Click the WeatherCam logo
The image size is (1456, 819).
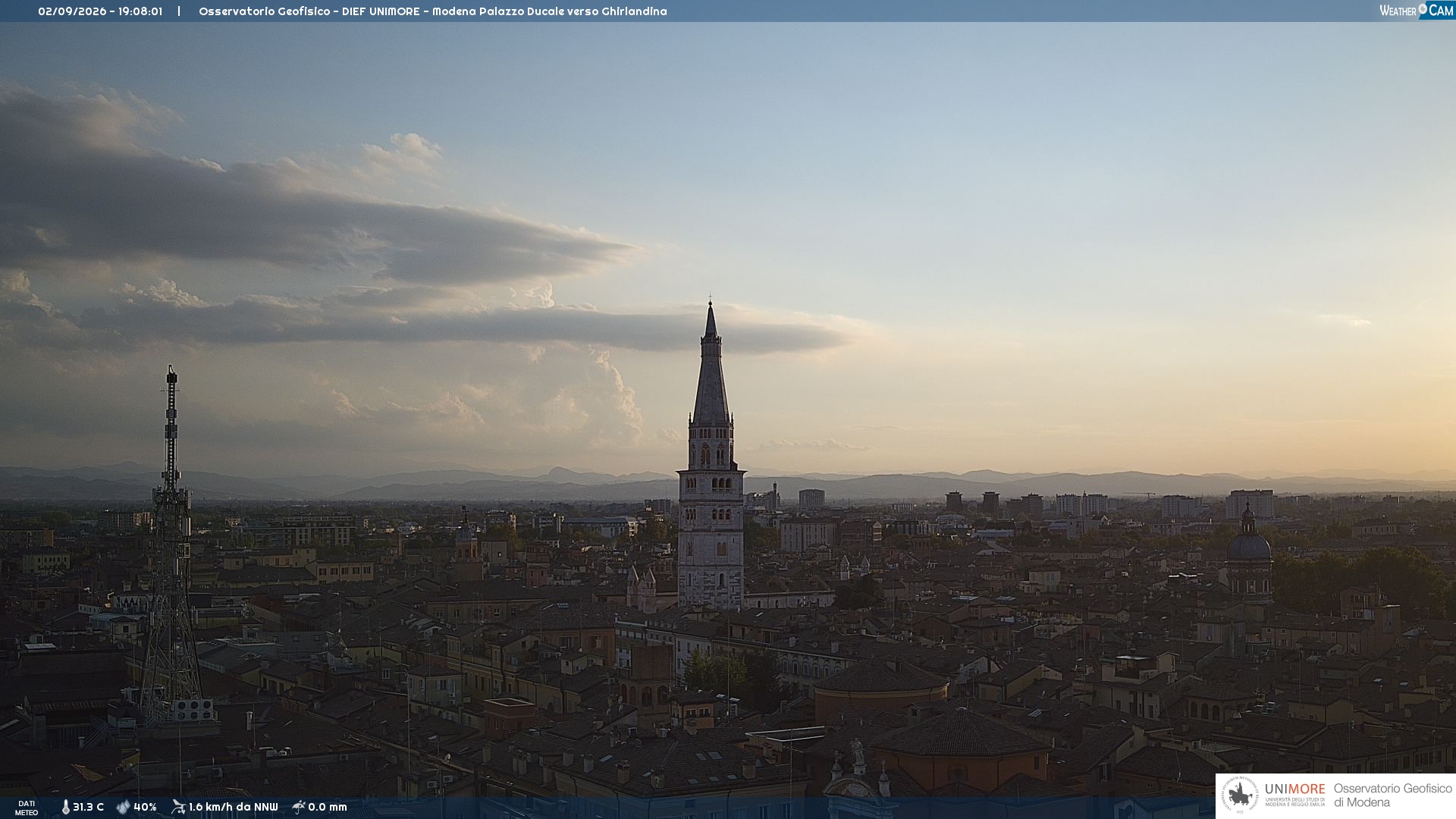1416,11
